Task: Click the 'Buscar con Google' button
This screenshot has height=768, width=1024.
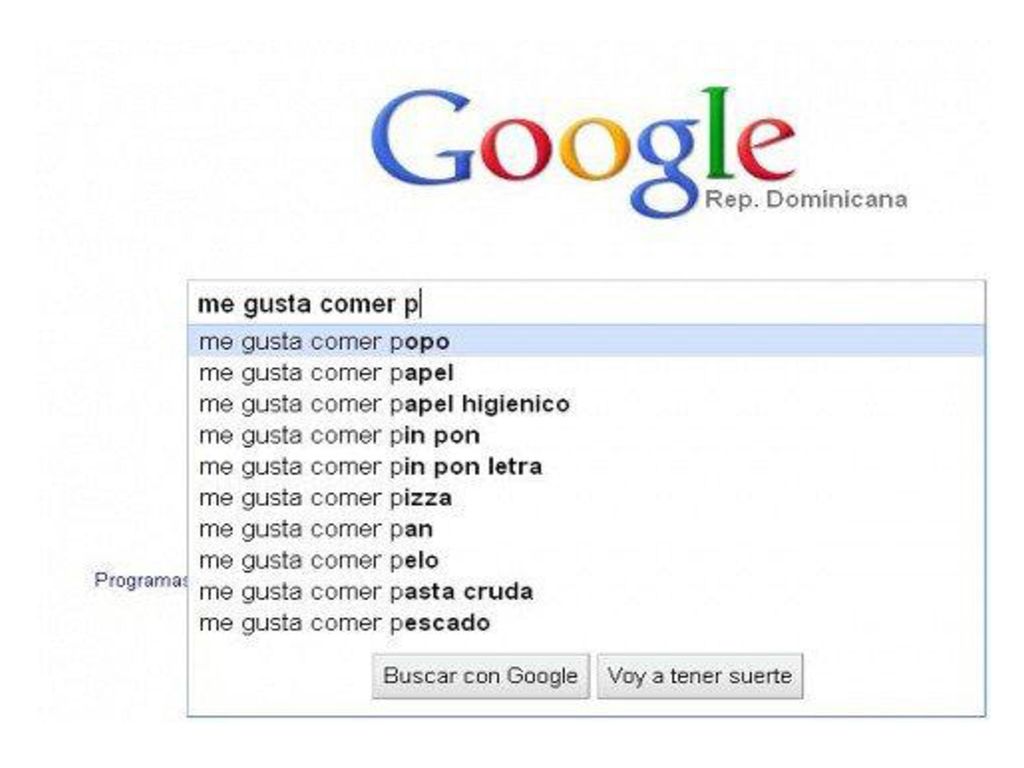Action: click(x=481, y=676)
